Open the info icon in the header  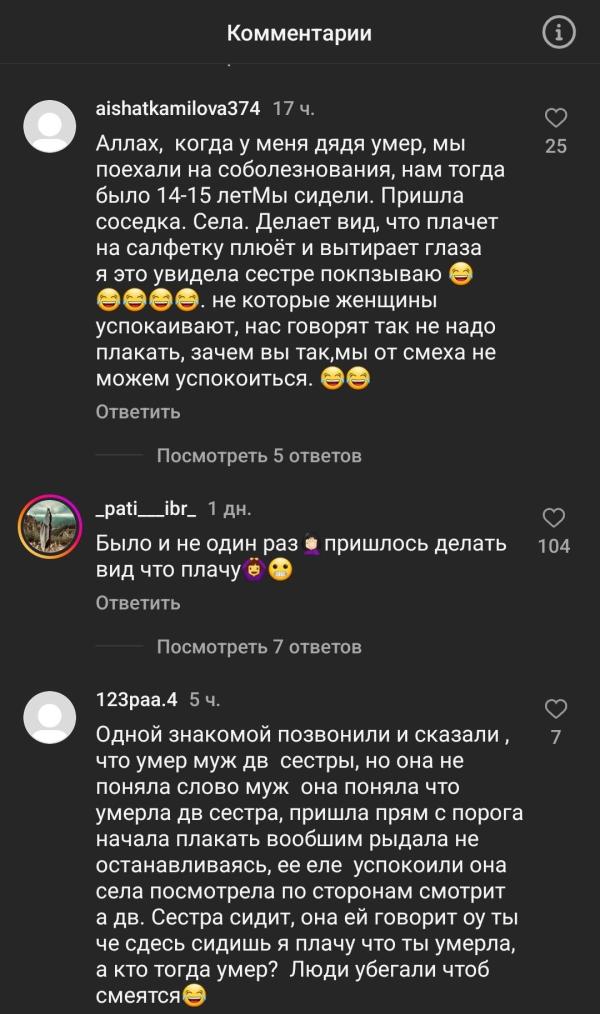pyautogui.click(x=559, y=33)
